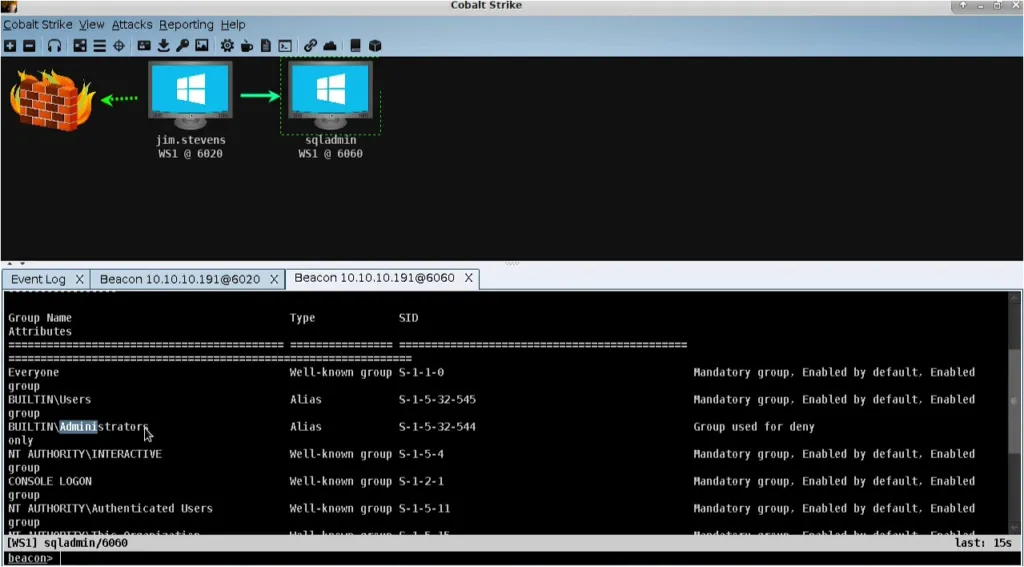Open the Help menu

[x=233, y=25]
